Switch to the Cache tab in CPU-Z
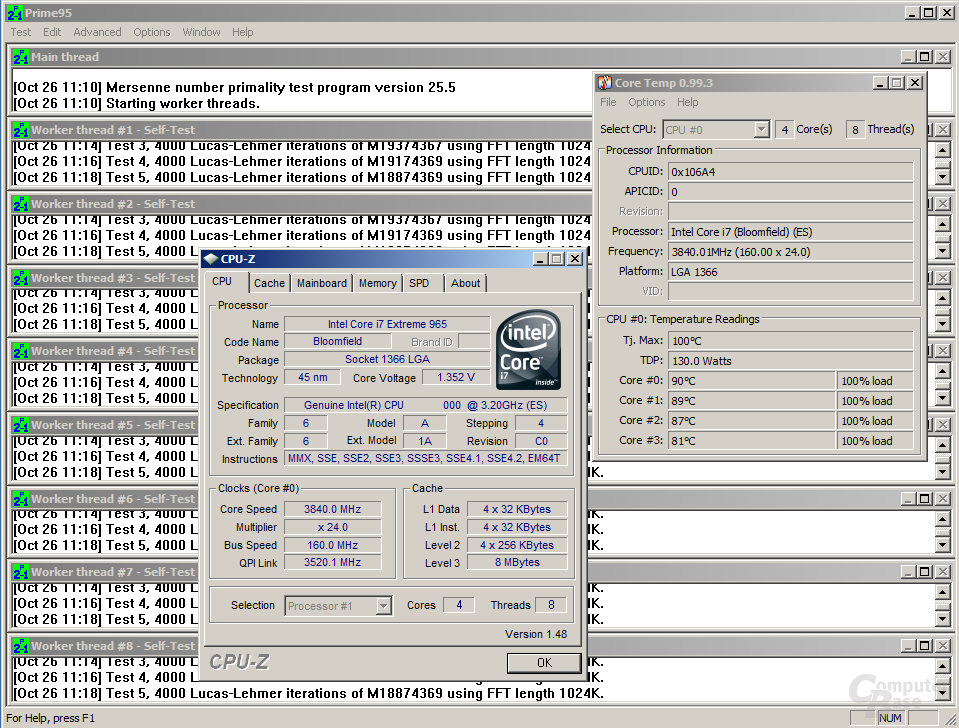The image size is (959, 728). (269, 283)
